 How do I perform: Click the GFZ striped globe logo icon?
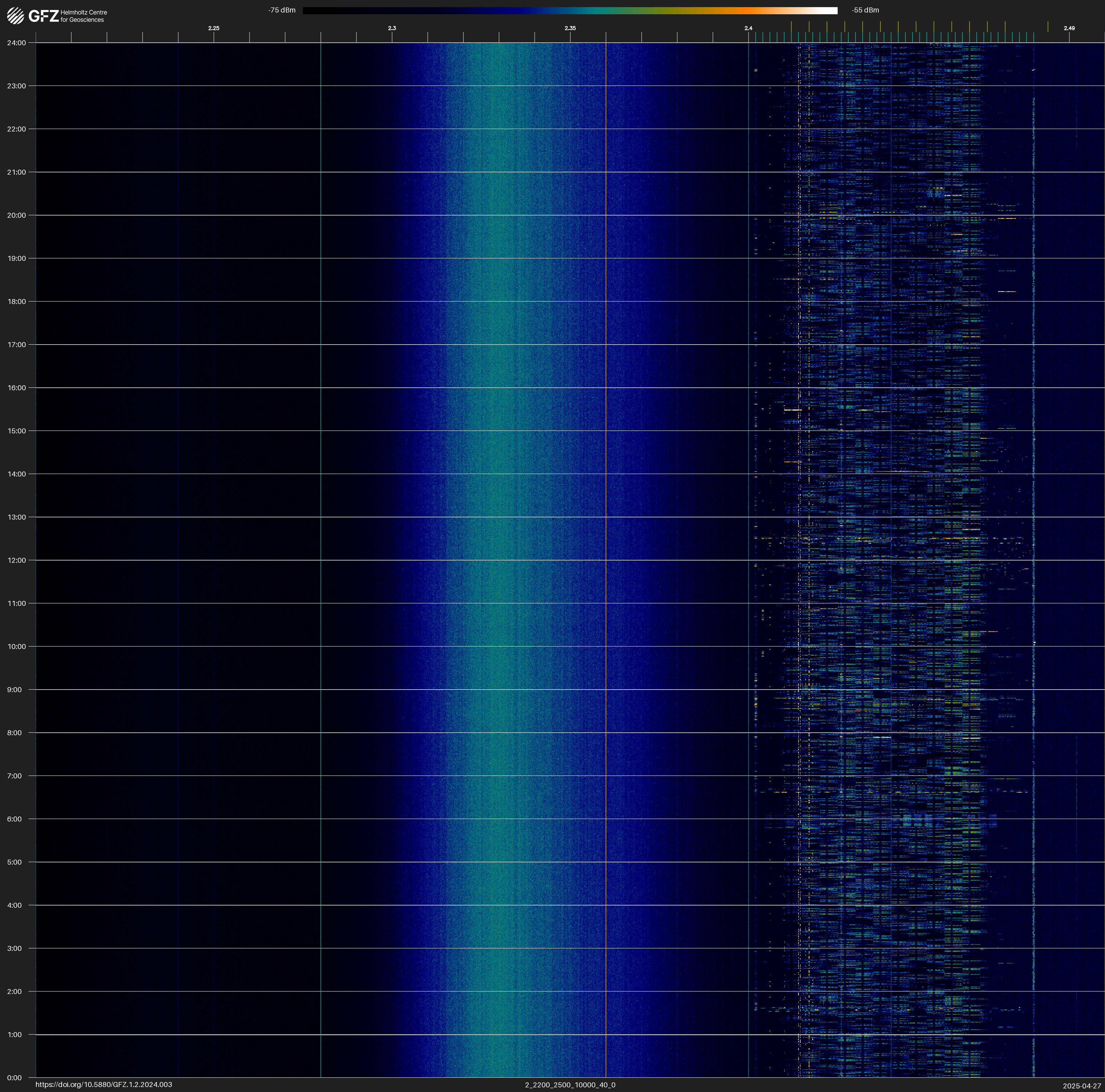coord(15,16)
